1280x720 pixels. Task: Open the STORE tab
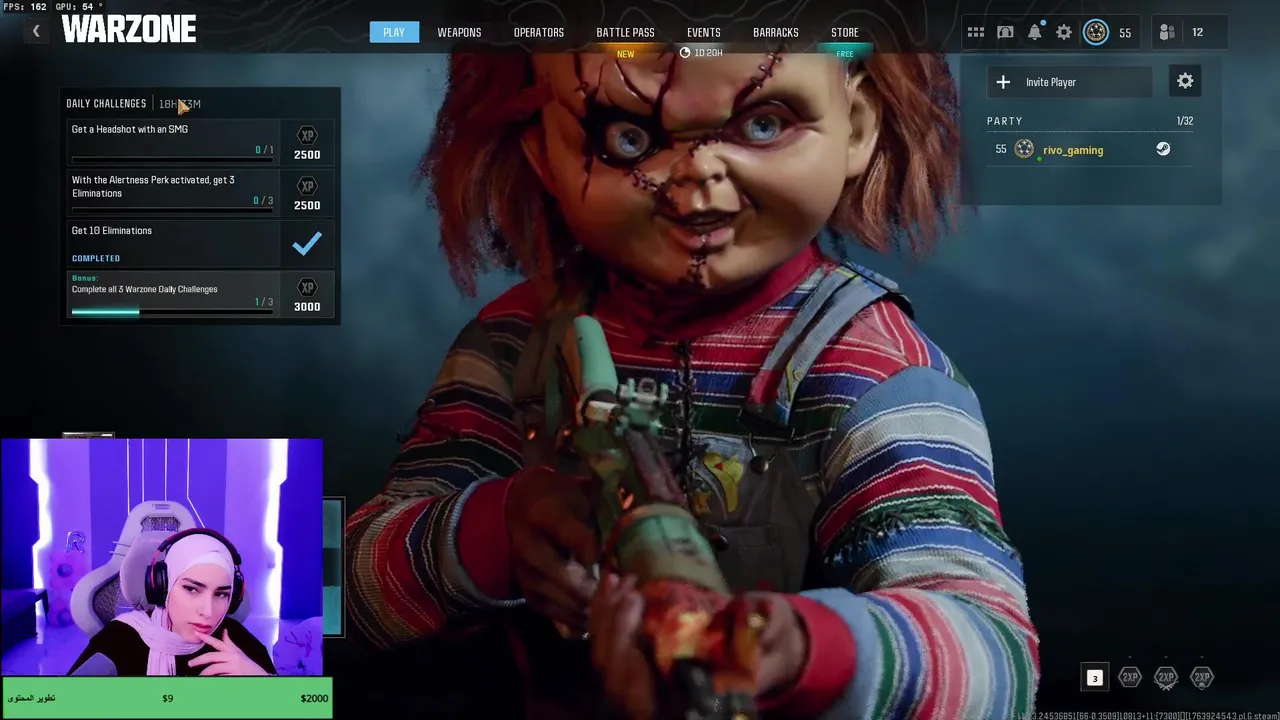click(x=845, y=32)
